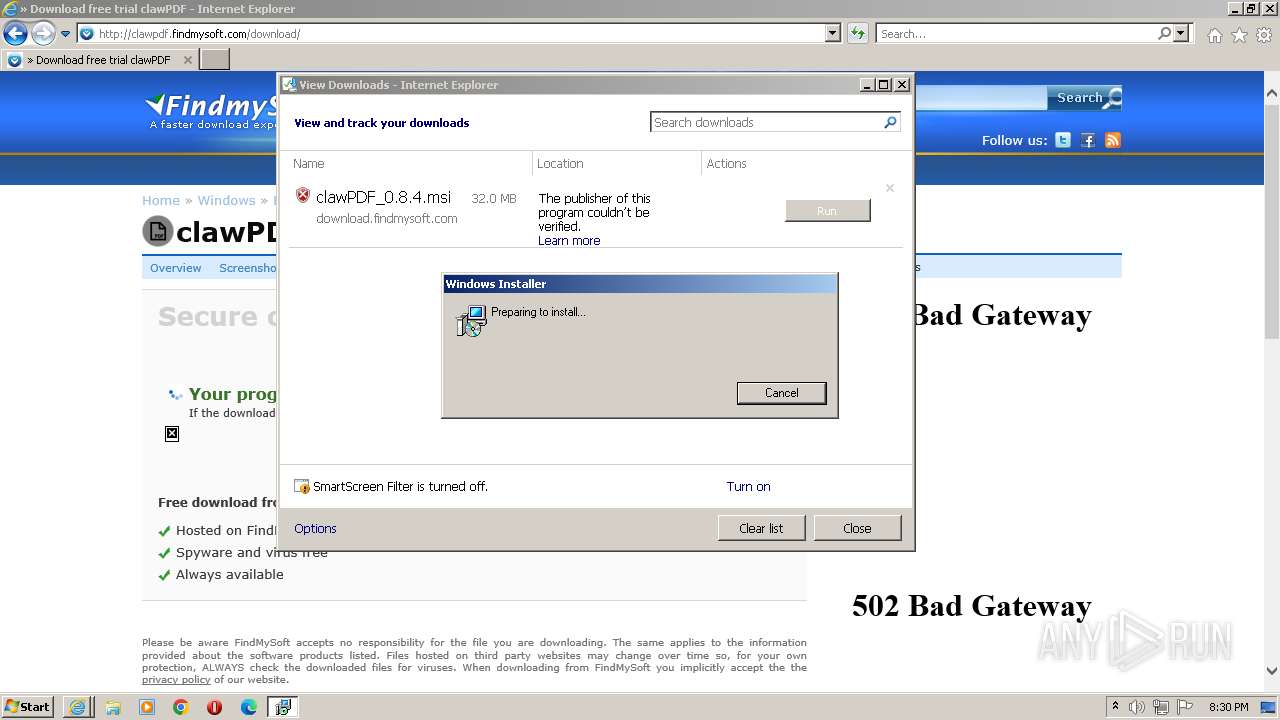Screen dimensions: 1280x720
Task: Click the search downloads magnifier icon
Action: coord(890,122)
